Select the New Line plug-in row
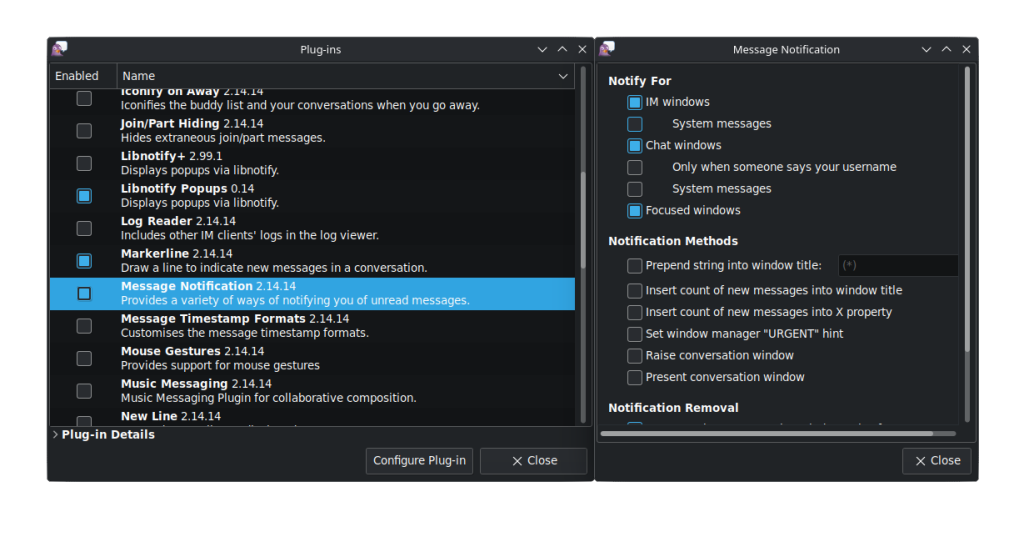The height and width of the screenshot is (537, 1024). 312,417
